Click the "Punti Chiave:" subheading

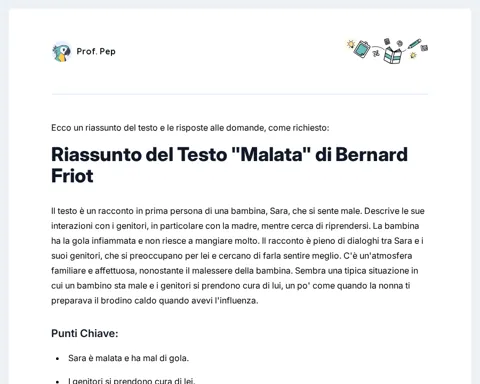pos(85,333)
